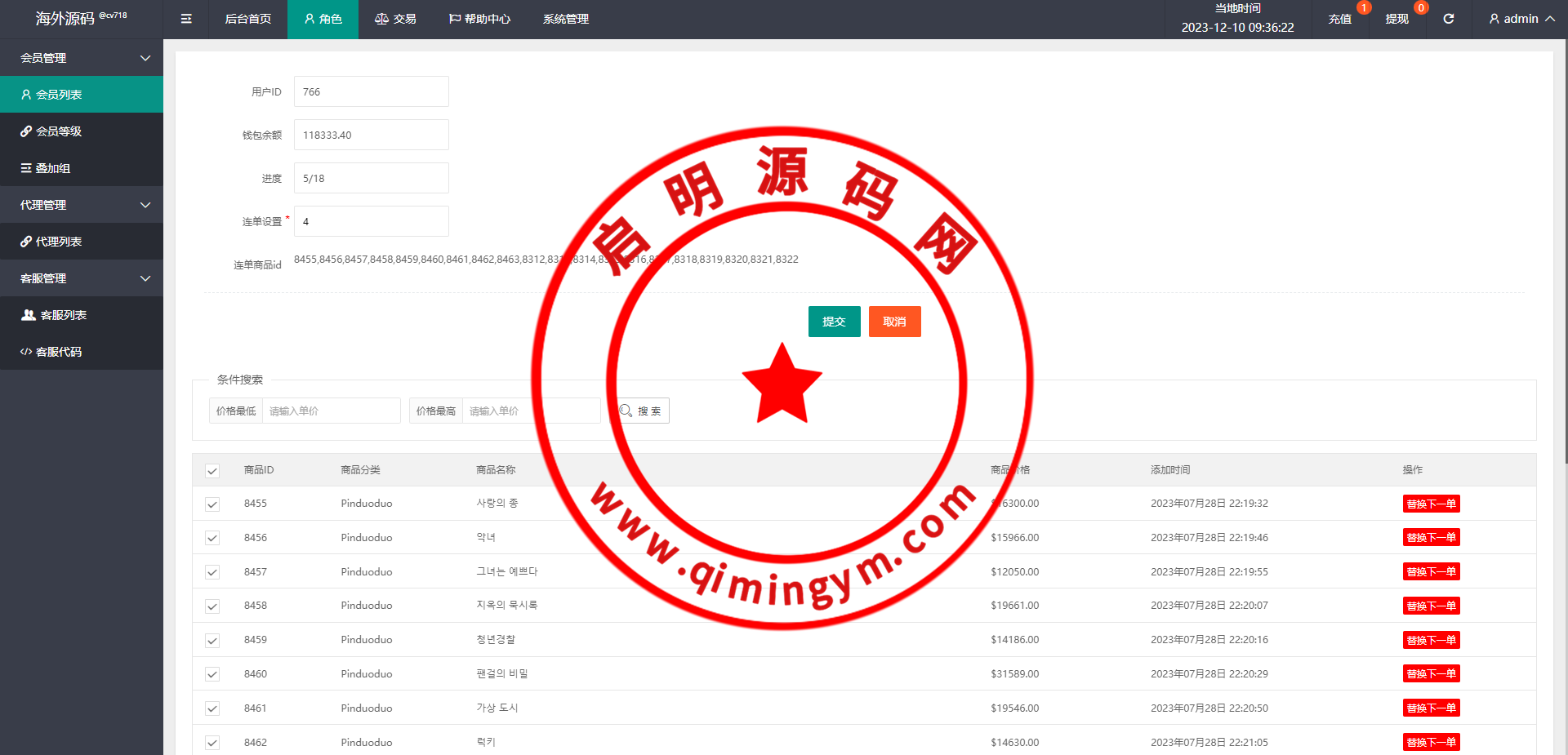Click 替换下一单 for product 8456

pyautogui.click(x=1431, y=538)
